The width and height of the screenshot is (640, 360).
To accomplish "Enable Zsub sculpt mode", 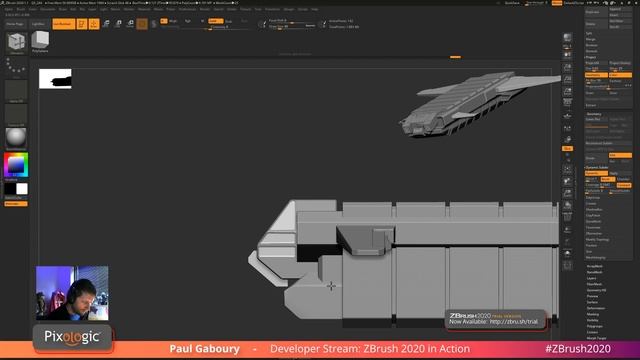I will [229, 21].
